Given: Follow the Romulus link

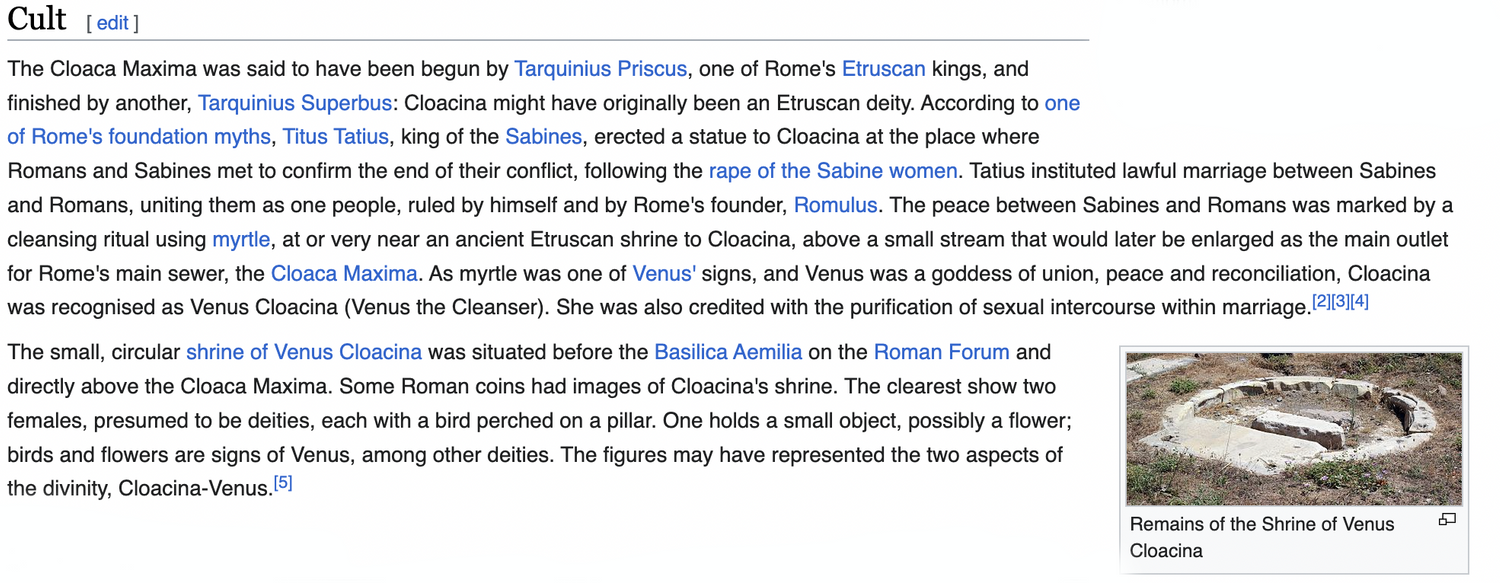Looking at the screenshot, I should [x=835, y=205].
